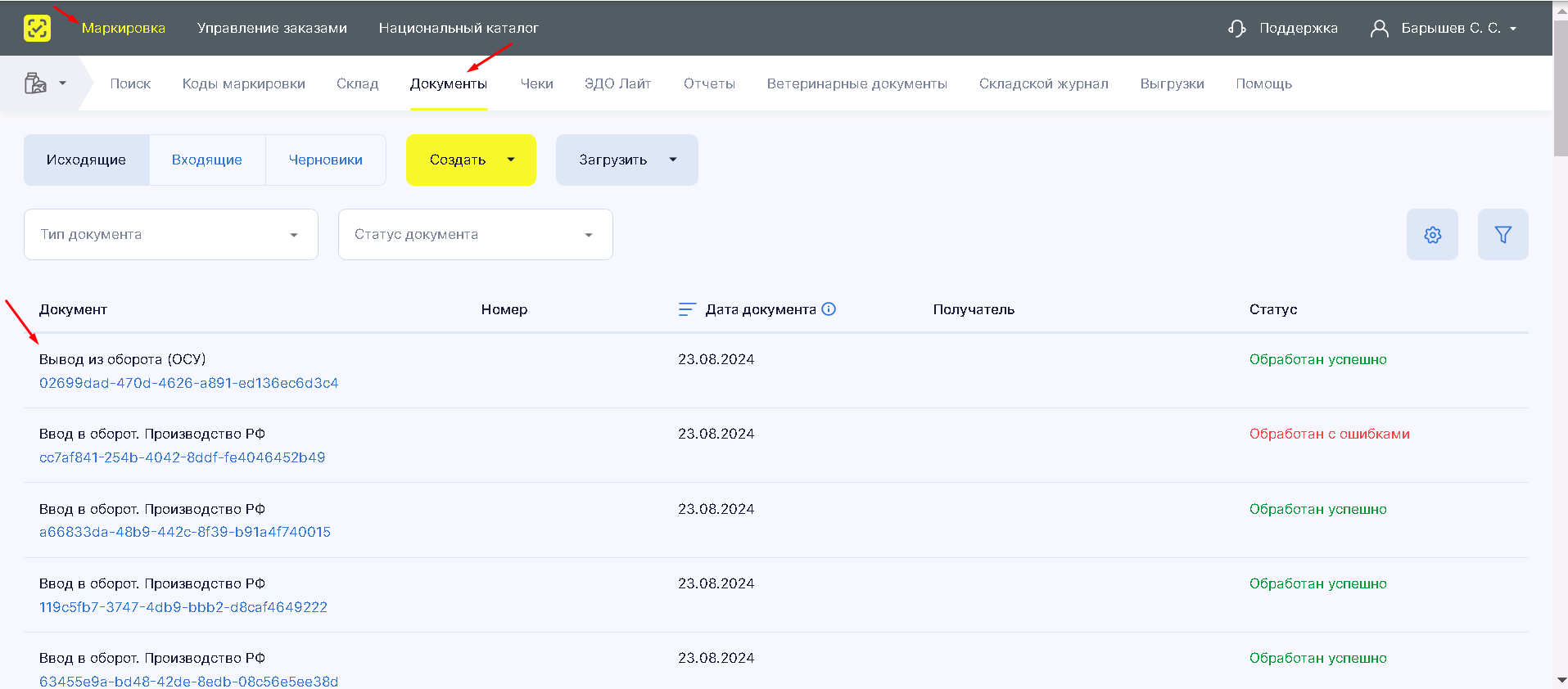Image resolution: width=1568 pixels, height=689 pixels.
Task: Click the Документ column header
Action: tap(73, 309)
